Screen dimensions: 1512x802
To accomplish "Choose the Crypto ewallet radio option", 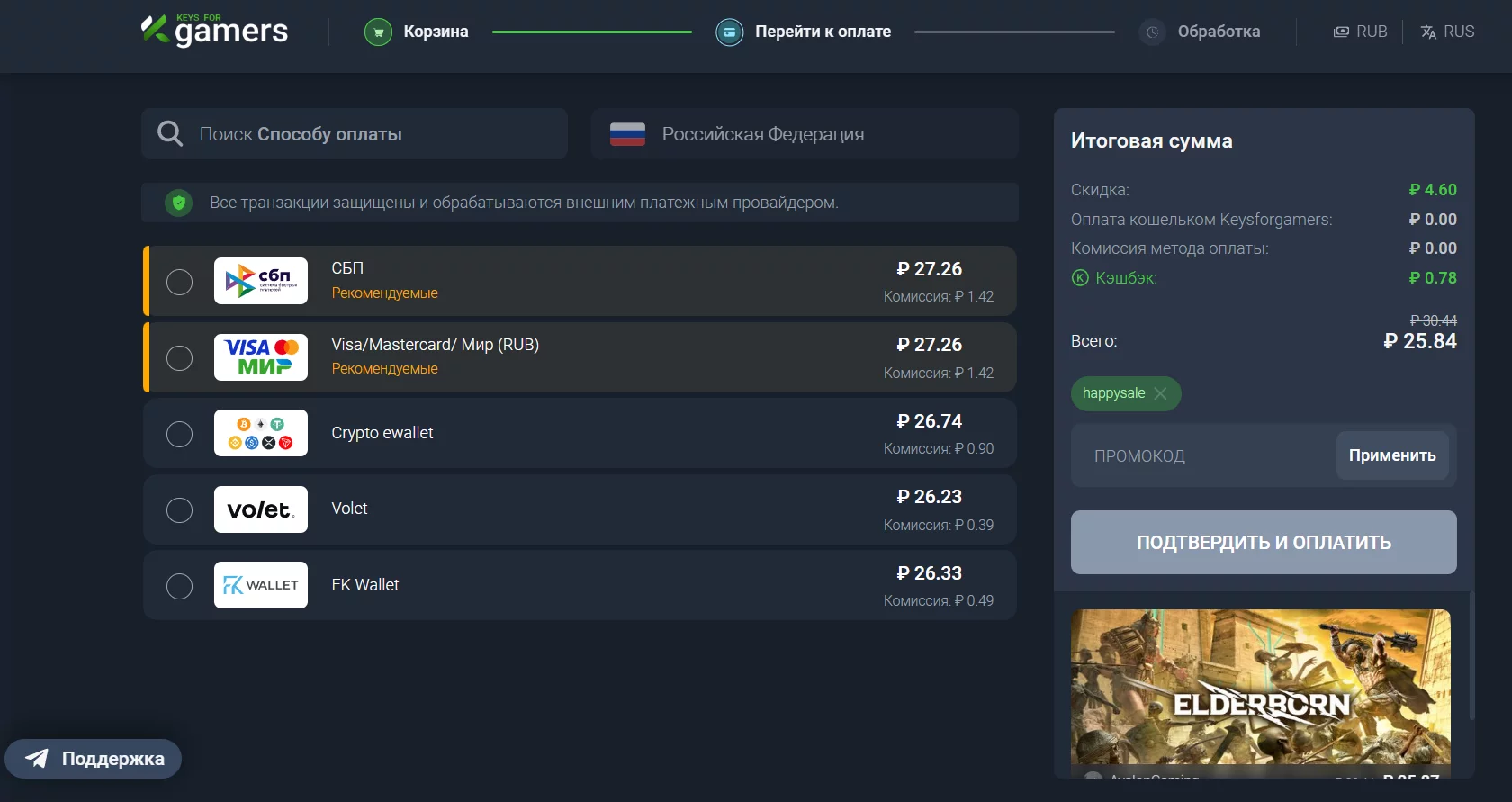I will click(180, 434).
